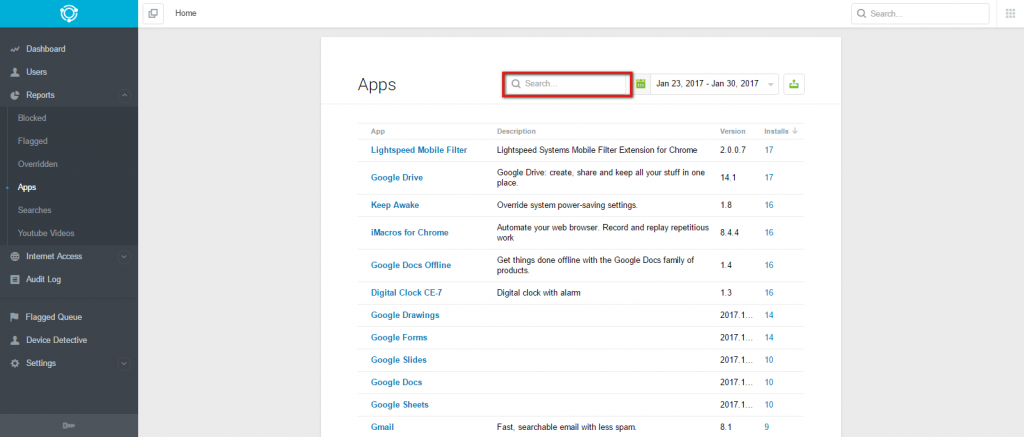The height and width of the screenshot is (437, 1024).
Task: Expand the Internet Access chevron
Action: coord(124,257)
